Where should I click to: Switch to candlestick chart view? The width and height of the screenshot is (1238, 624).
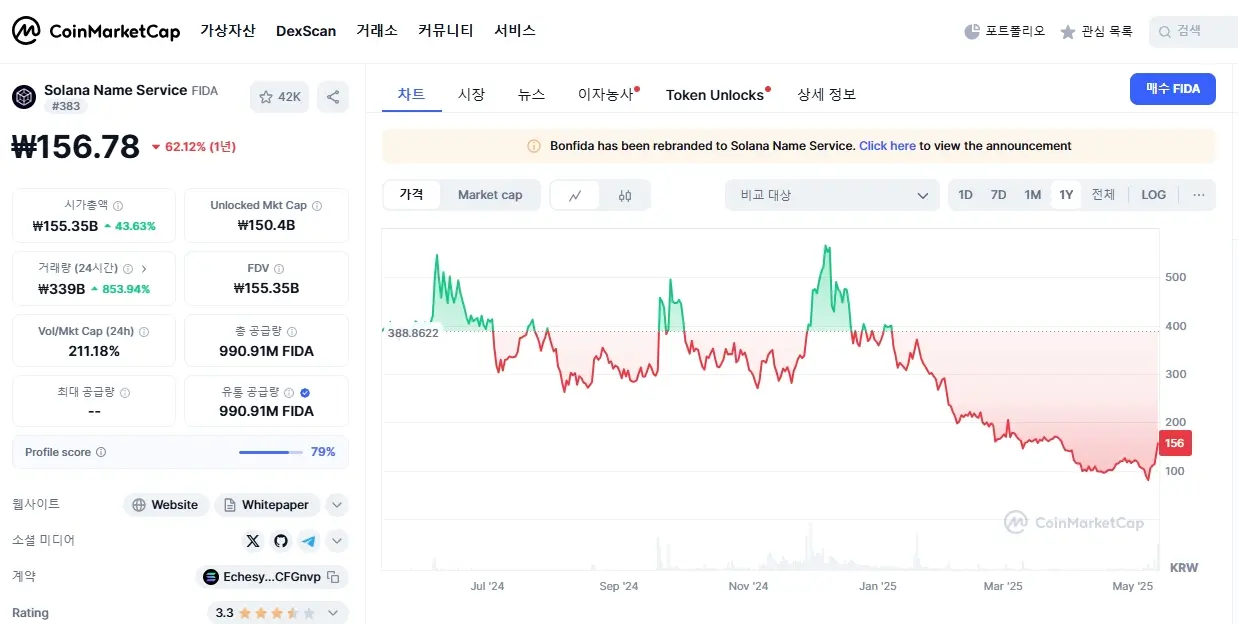click(x=625, y=195)
